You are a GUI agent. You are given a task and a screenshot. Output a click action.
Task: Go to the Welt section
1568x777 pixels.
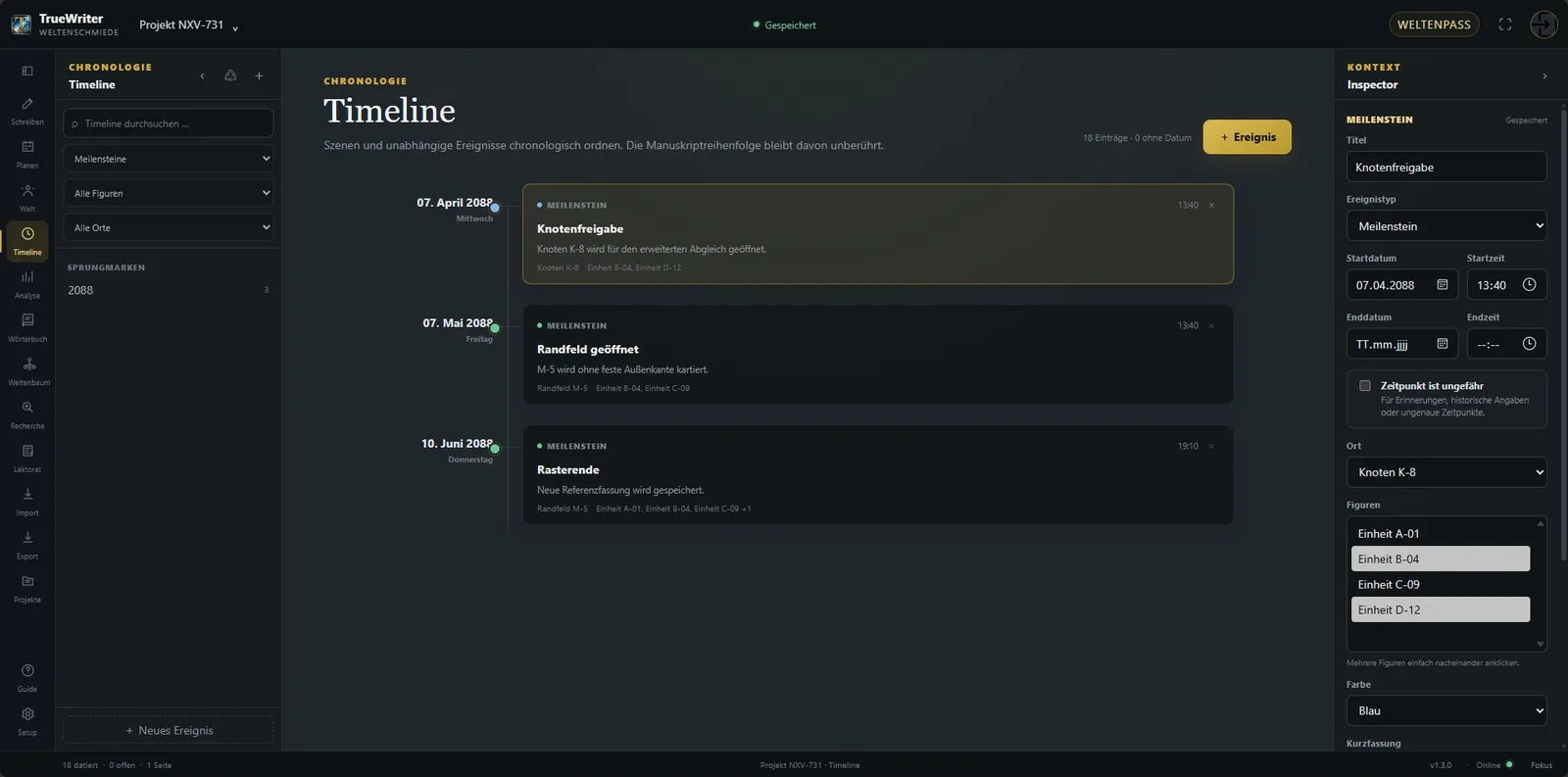[27, 197]
